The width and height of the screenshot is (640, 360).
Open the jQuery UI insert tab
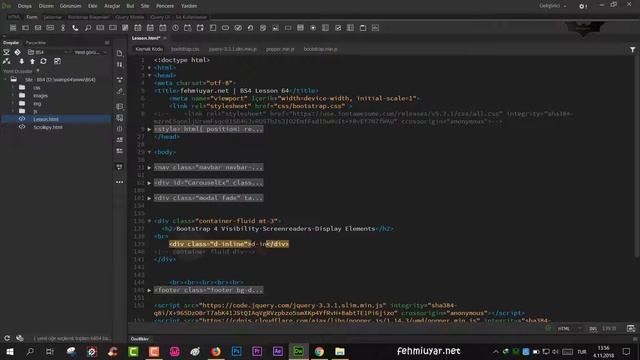tap(160, 17)
